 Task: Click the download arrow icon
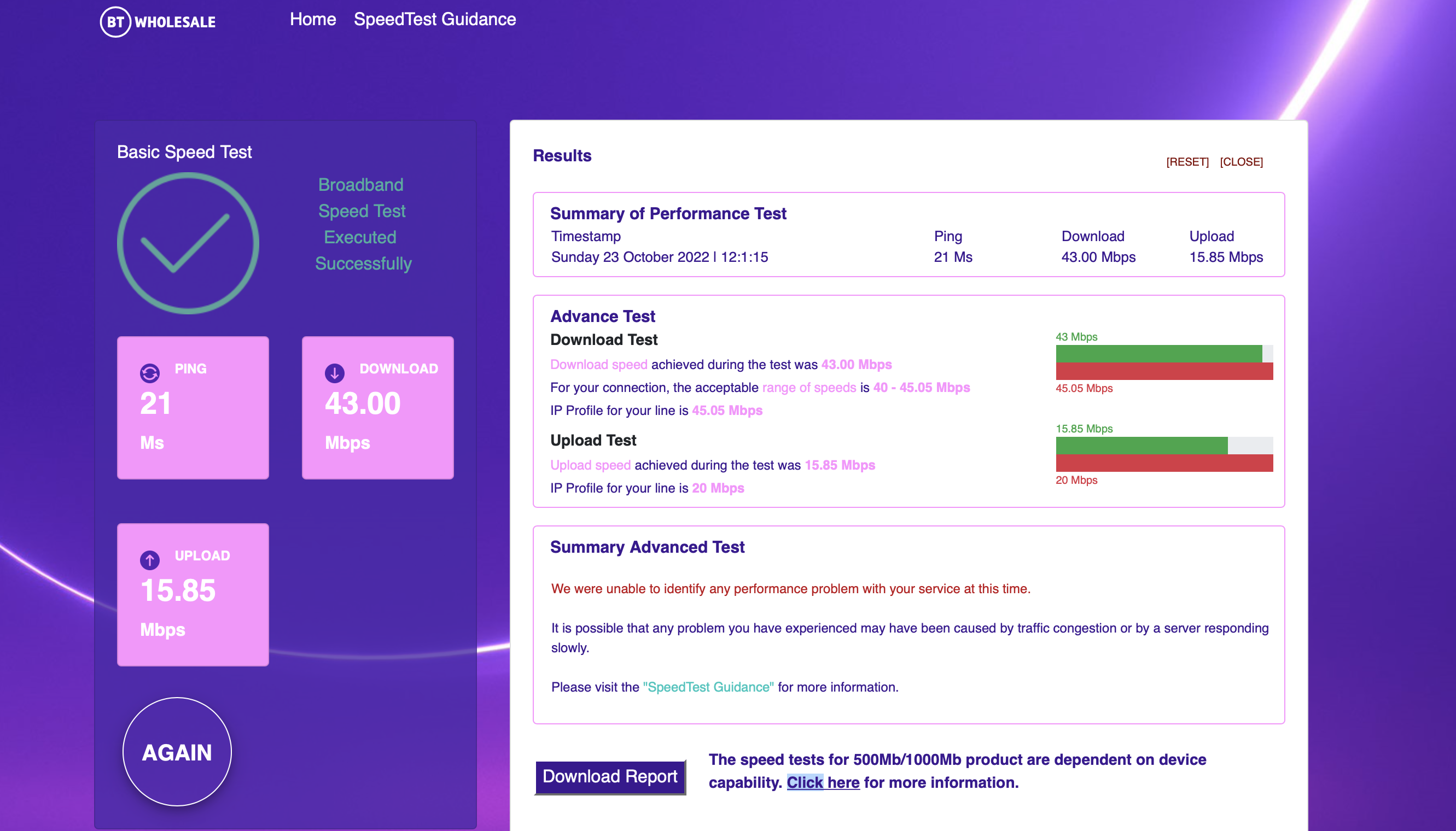pos(335,373)
